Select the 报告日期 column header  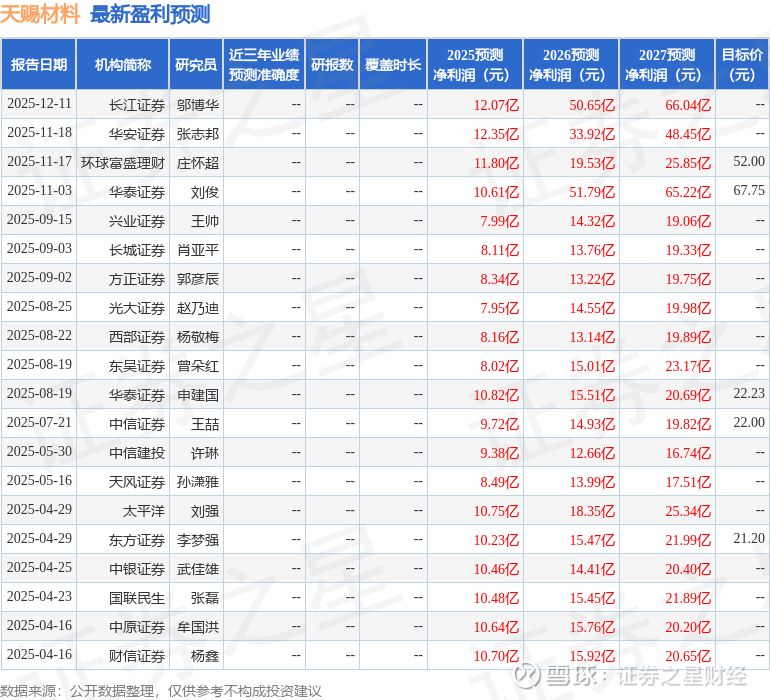(x=39, y=64)
